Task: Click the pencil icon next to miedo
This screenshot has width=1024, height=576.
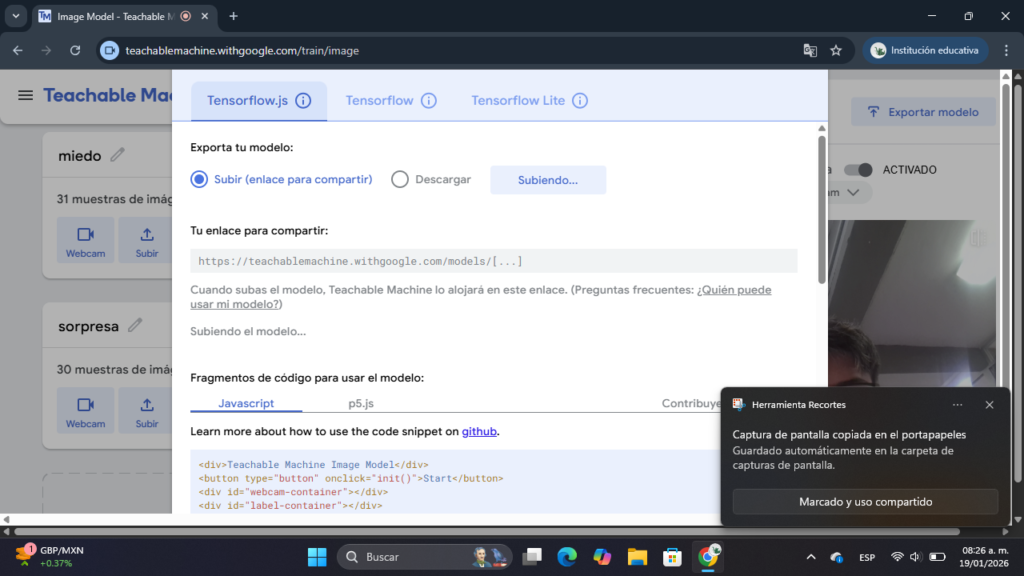Action: click(118, 155)
